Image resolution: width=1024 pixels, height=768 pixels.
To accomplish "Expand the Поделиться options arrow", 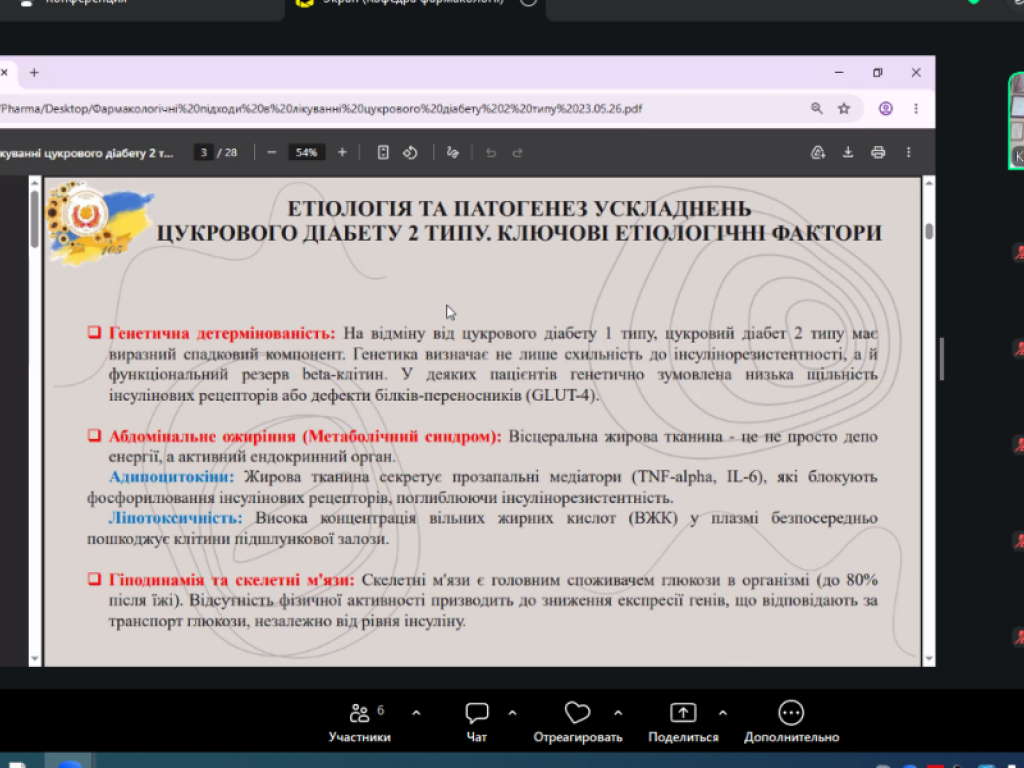I will coord(722,712).
